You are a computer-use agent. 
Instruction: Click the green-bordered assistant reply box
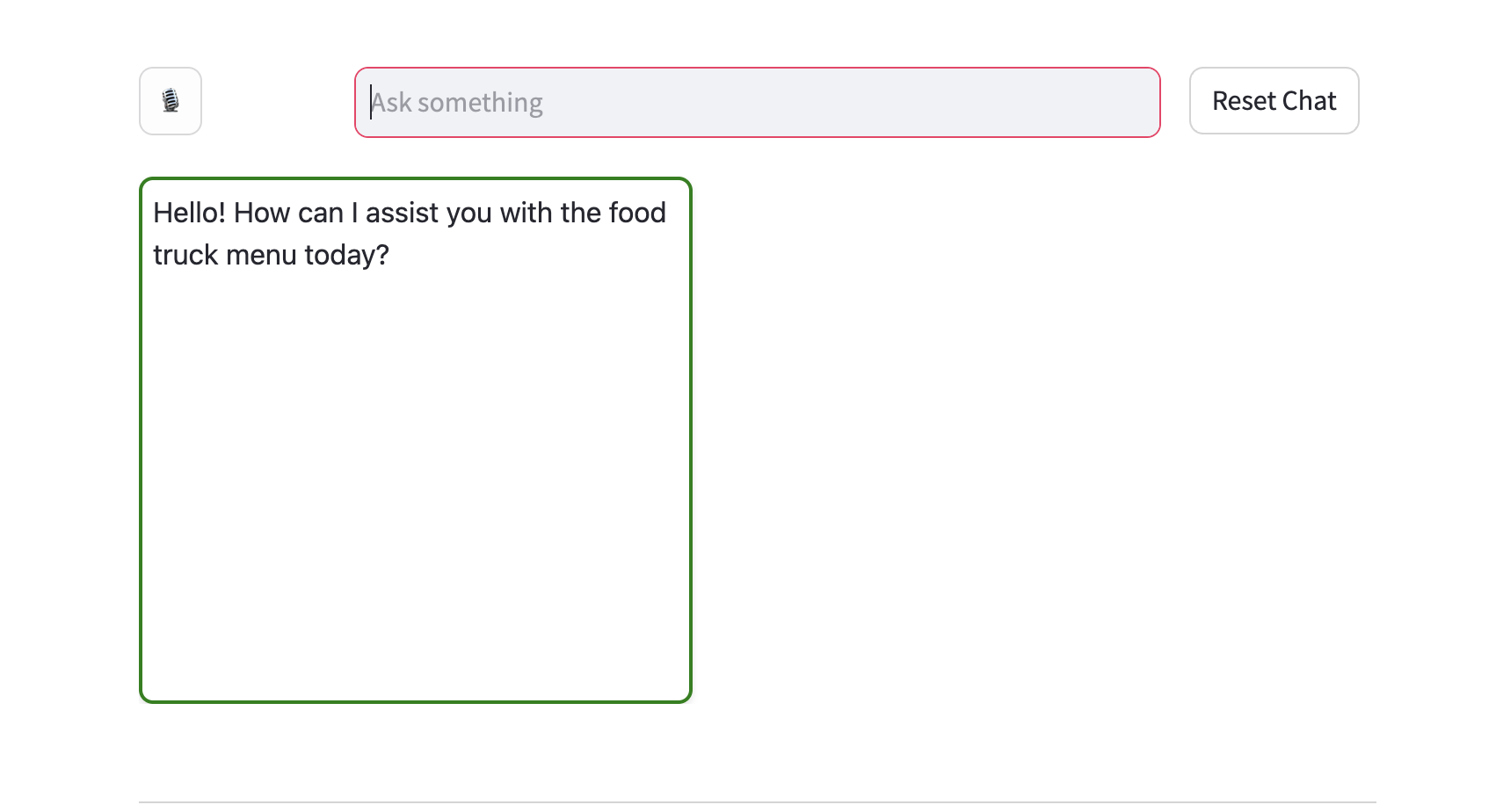coord(415,439)
